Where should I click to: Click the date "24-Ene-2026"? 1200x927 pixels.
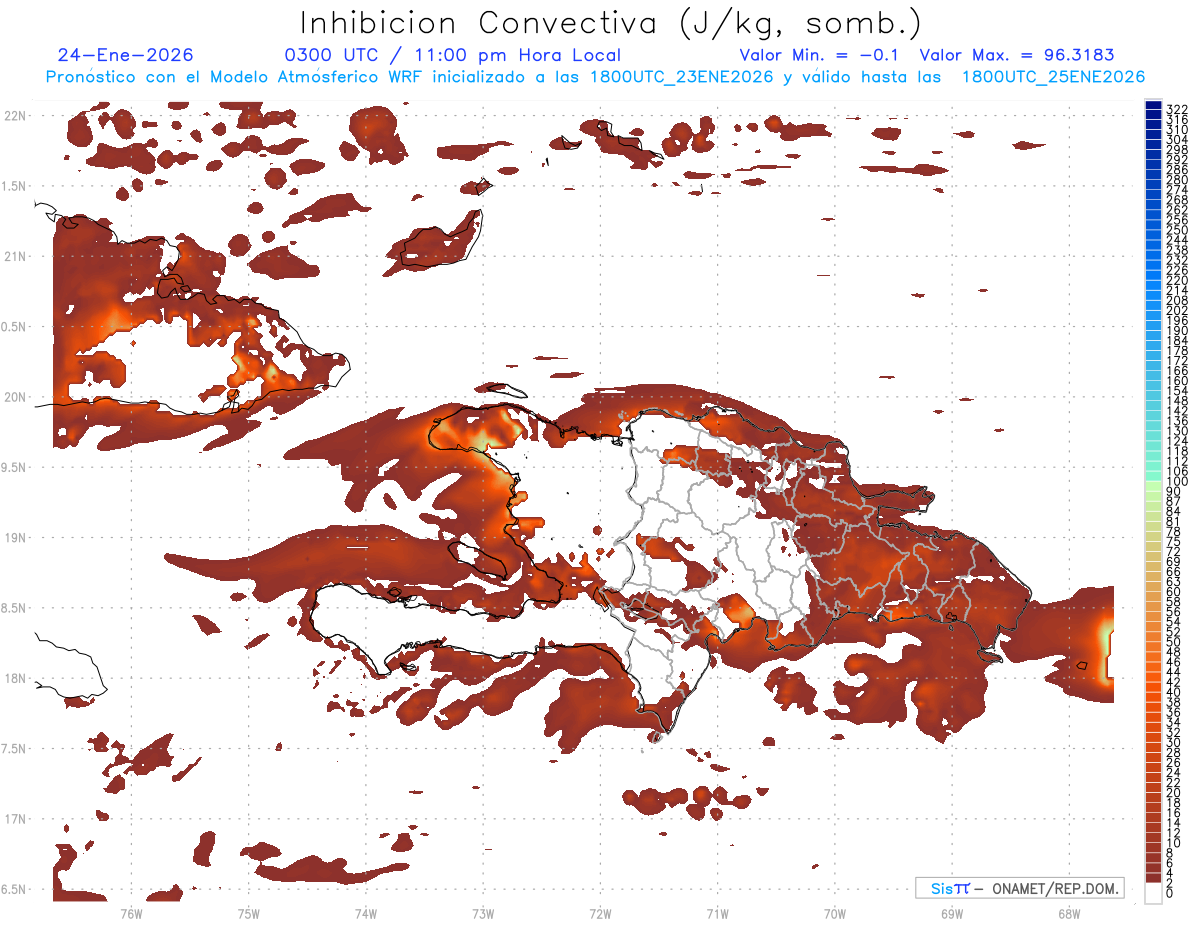click(x=125, y=55)
